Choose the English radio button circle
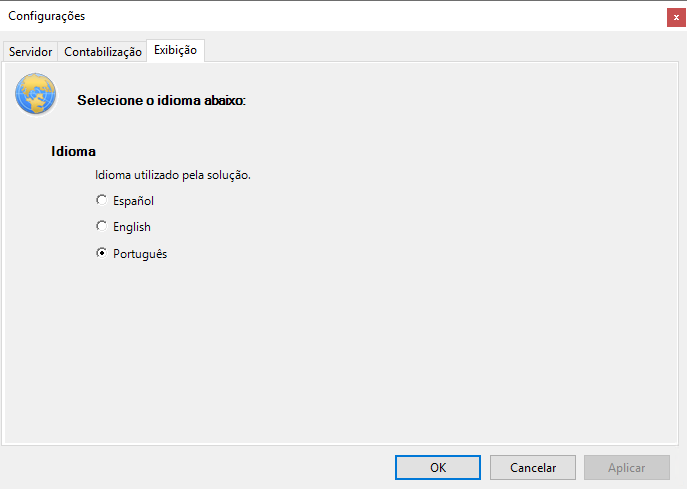Screen dimensions: 687x489 [x=101, y=226]
